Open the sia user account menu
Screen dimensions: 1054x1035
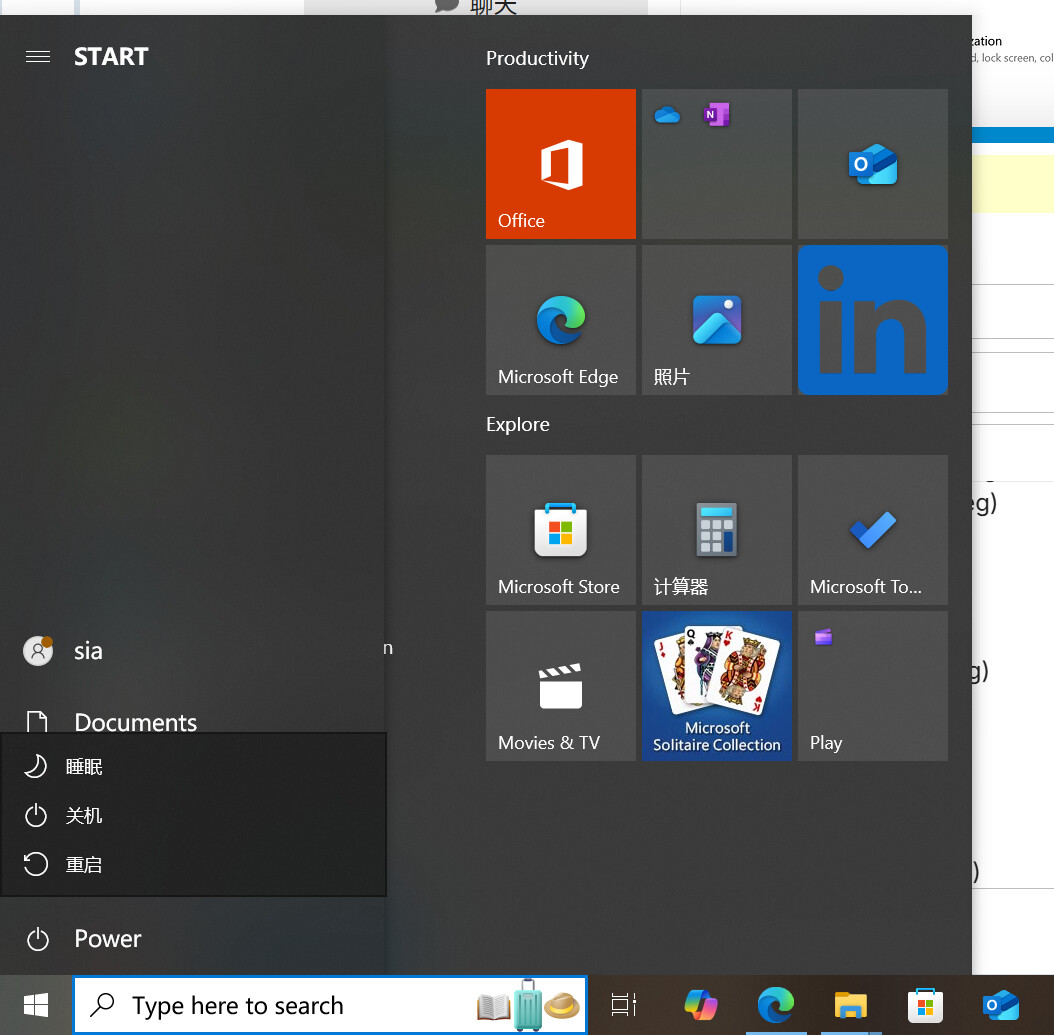193,651
